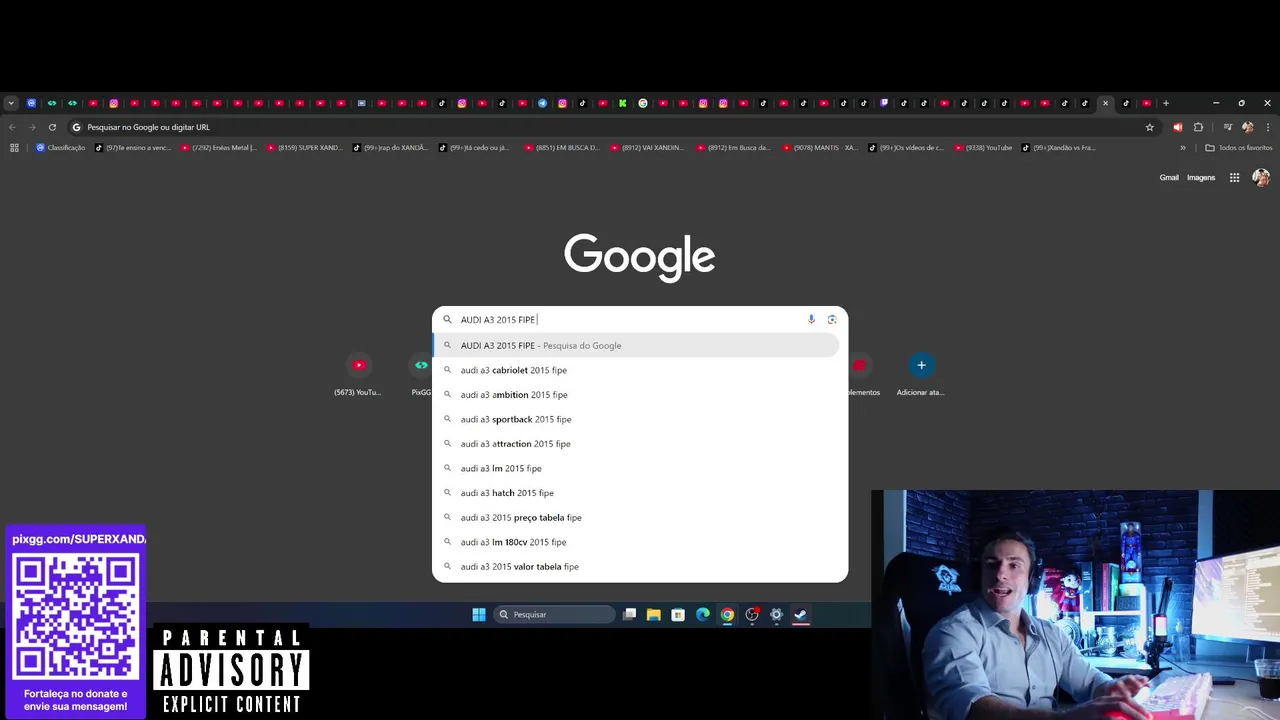This screenshot has height=720, width=1280.
Task: Choose suggestion audi a3 lm 180cv 2015 fipe
Action: 636,542
